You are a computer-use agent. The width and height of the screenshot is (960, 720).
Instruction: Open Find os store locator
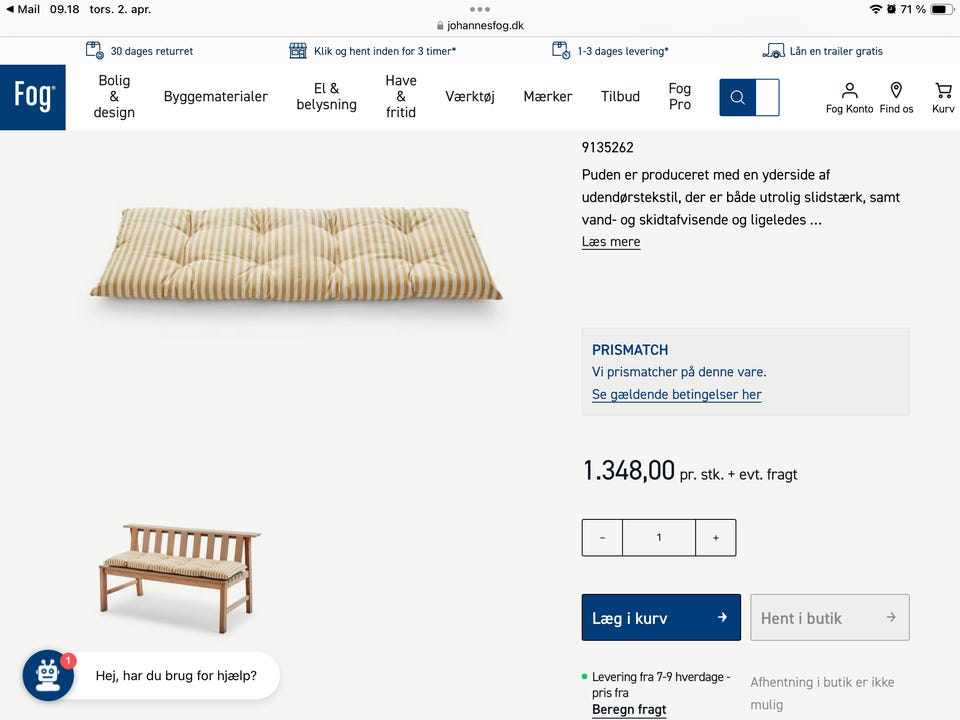tap(896, 91)
